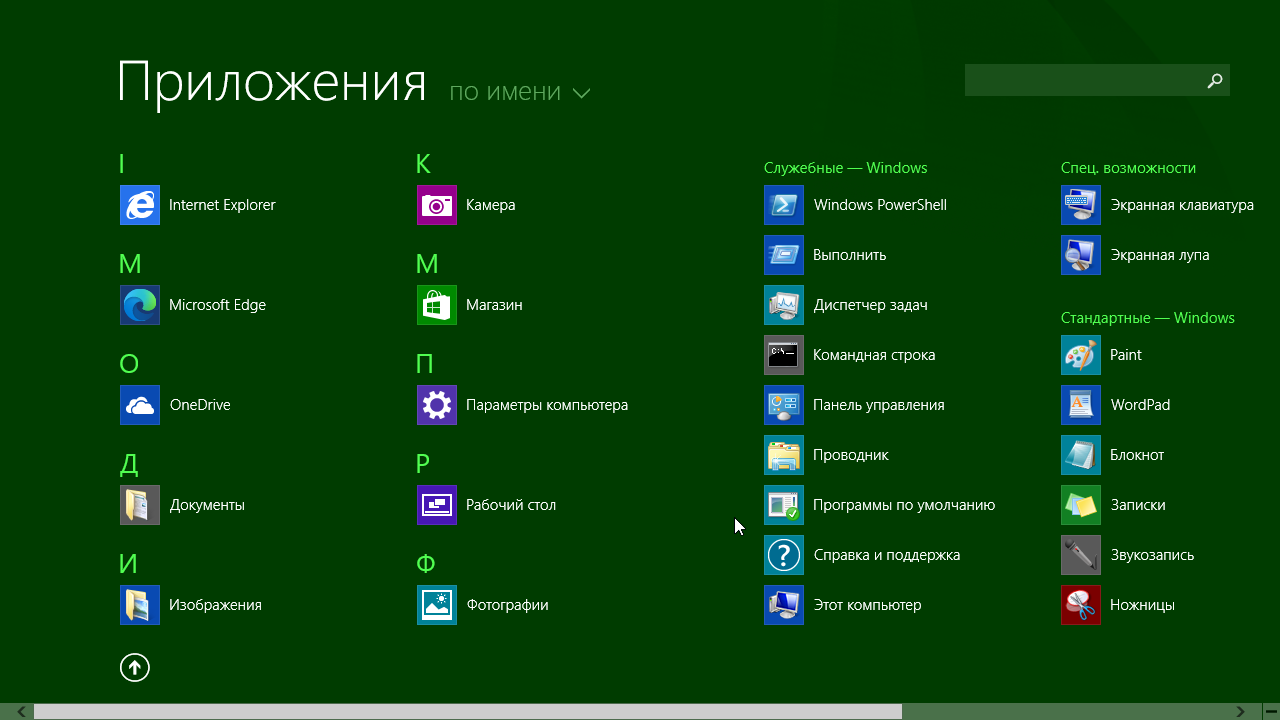Launch the Microsoft Edge icon
This screenshot has width=1280, height=720.
[140, 305]
